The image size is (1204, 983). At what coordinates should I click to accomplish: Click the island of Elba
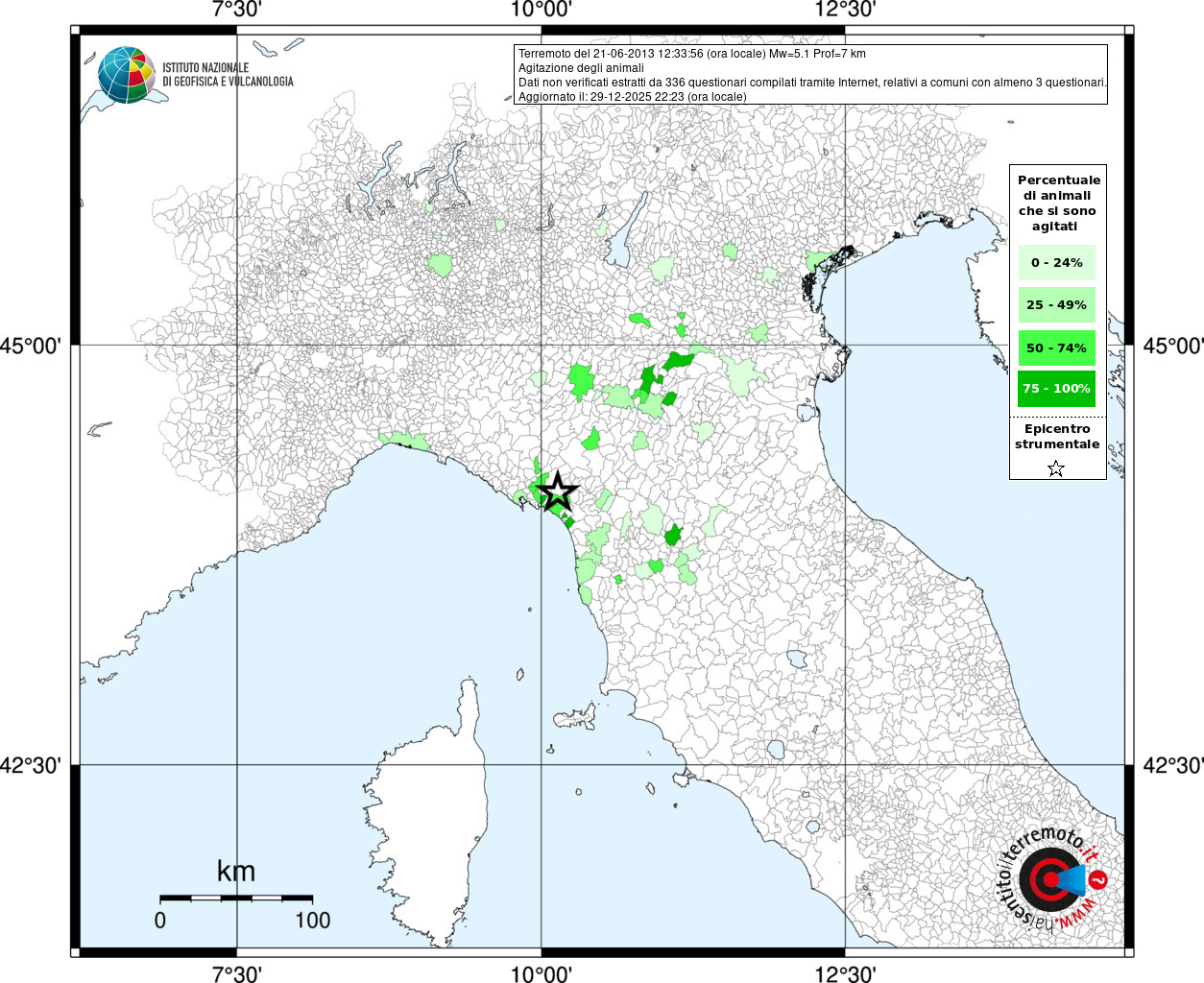[x=574, y=717]
